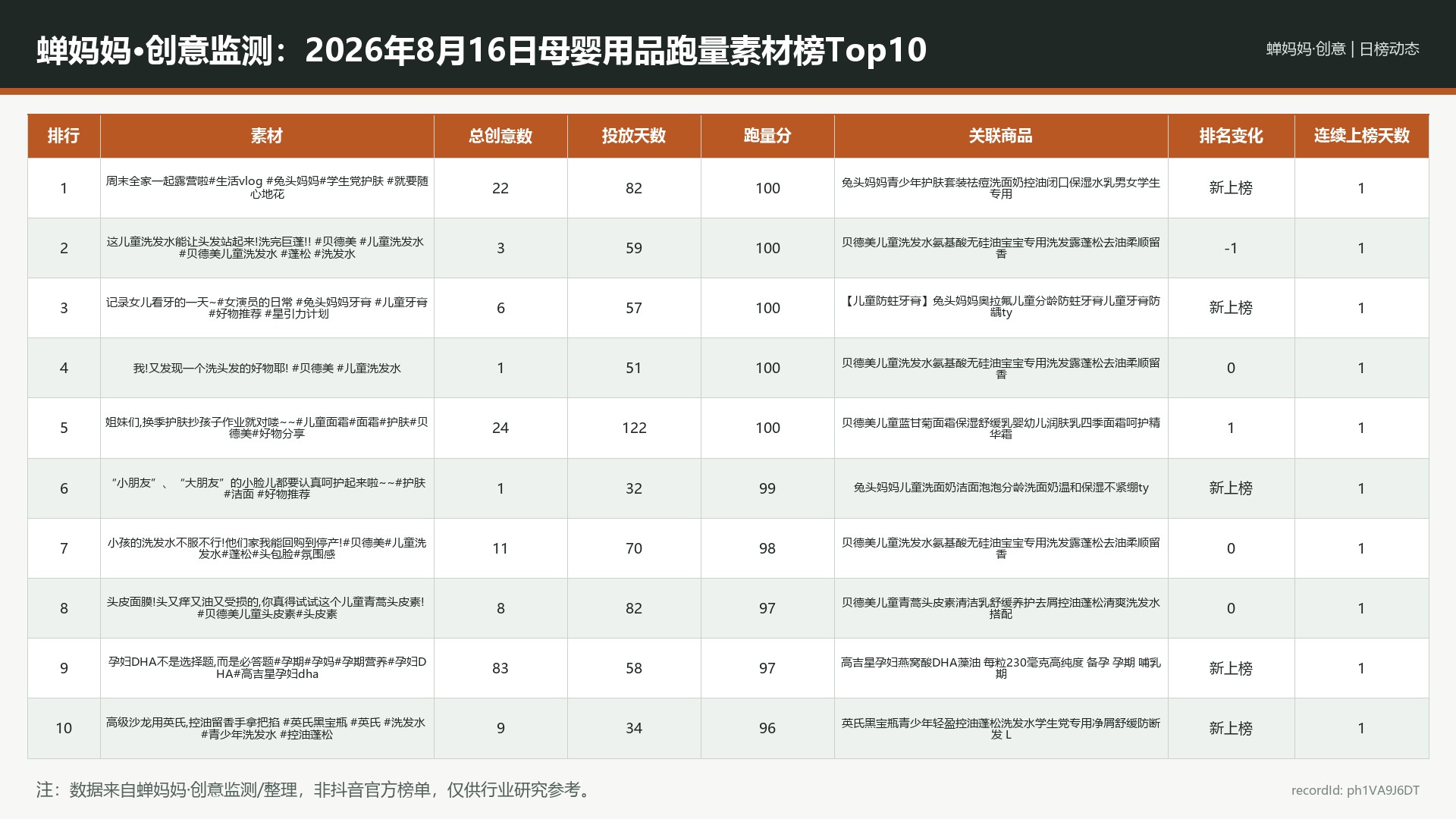Click score value 98 in rank 7 row
Viewport: 1456px width, 819px height.
[767, 548]
